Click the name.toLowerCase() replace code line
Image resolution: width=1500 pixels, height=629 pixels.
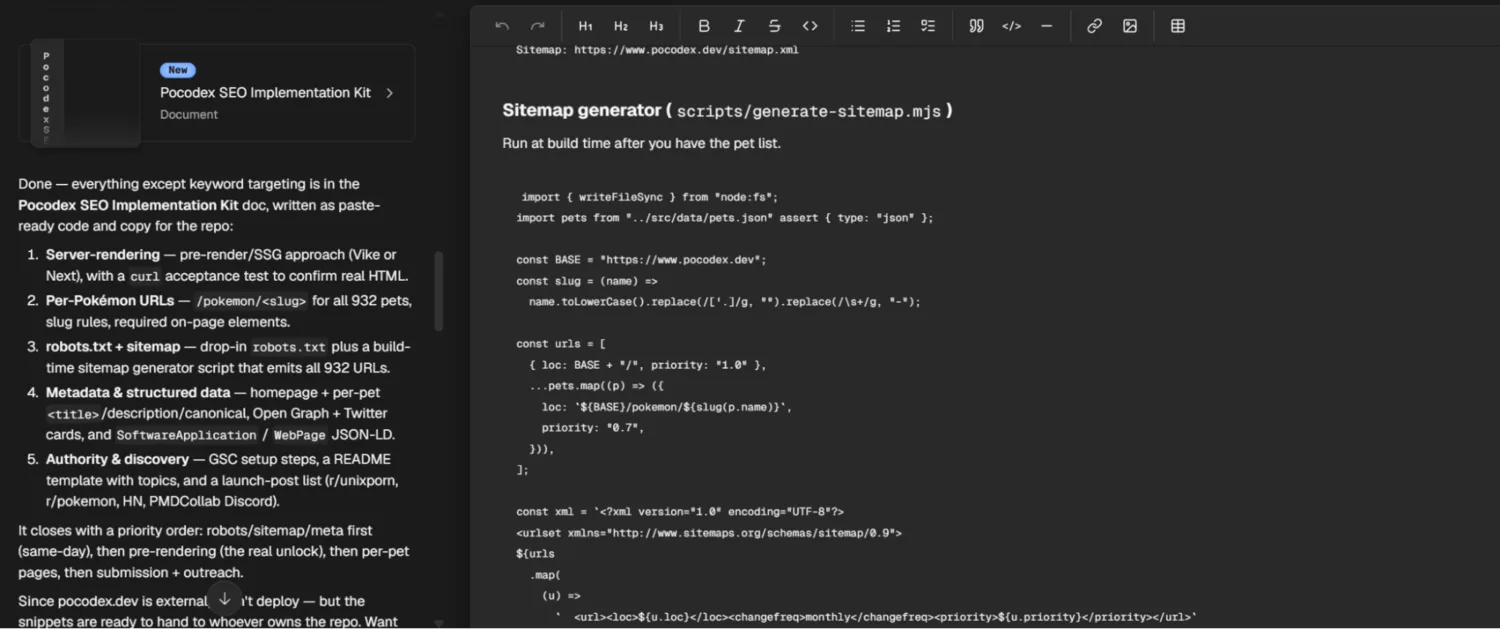[x=725, y=302]
